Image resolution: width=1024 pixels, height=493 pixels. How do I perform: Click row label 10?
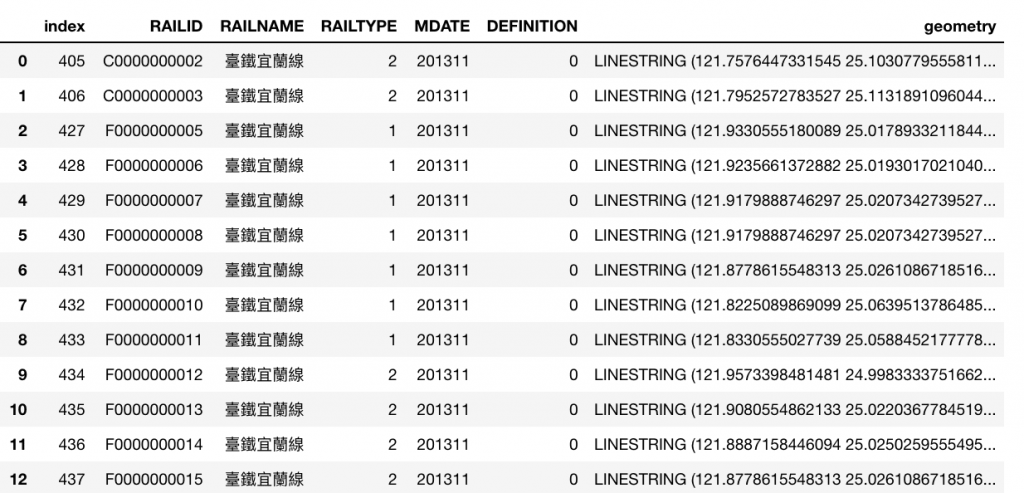pyautogui.click(x=18, y=409)
